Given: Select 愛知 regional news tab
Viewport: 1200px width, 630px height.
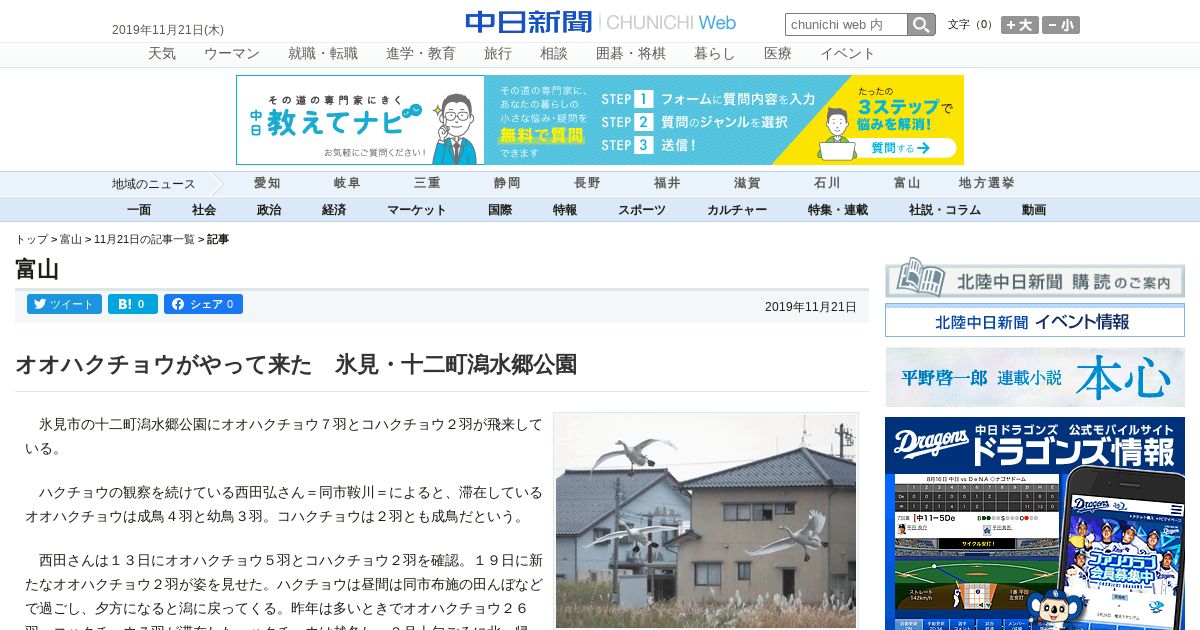Looking at the screenshot, I should pos(267,183).
